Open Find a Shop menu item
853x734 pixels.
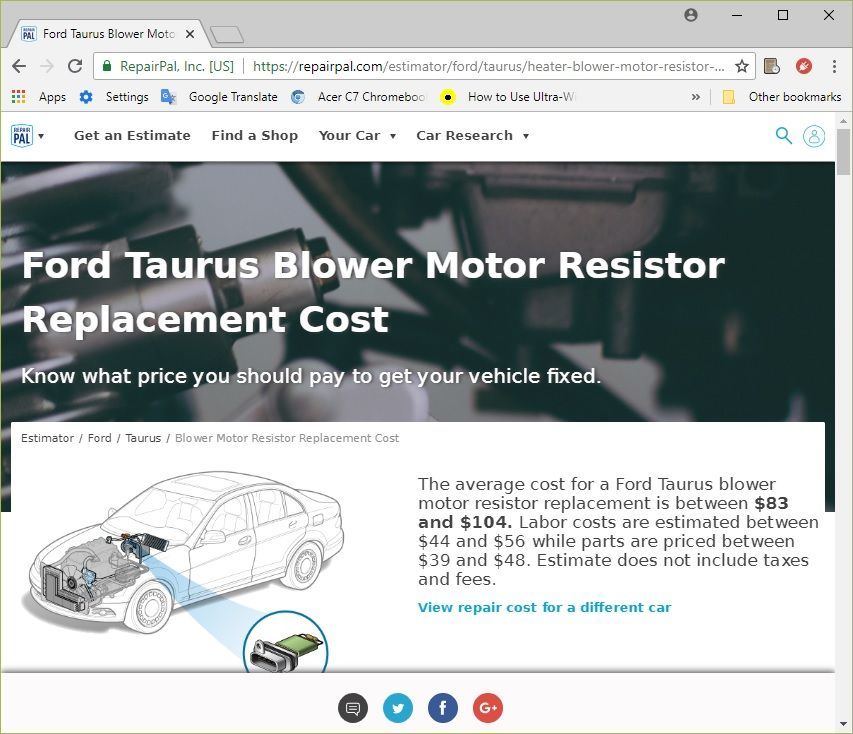click(255, 135)
